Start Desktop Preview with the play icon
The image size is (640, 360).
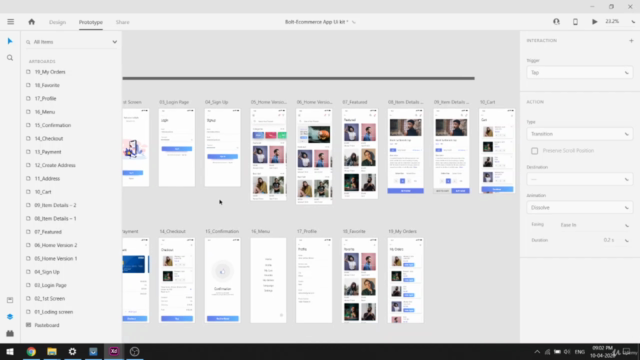594,22
